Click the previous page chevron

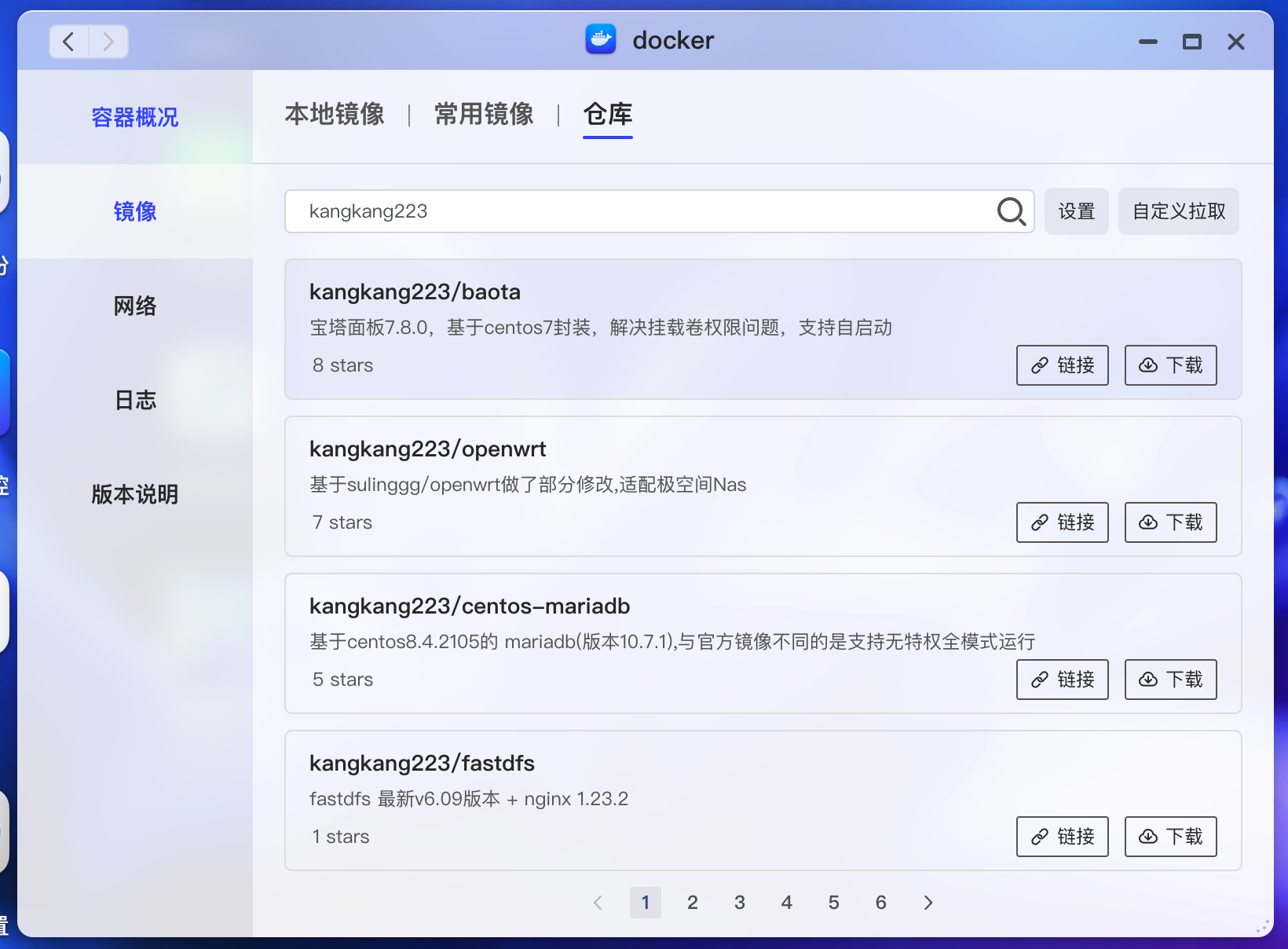pos(598,903)
